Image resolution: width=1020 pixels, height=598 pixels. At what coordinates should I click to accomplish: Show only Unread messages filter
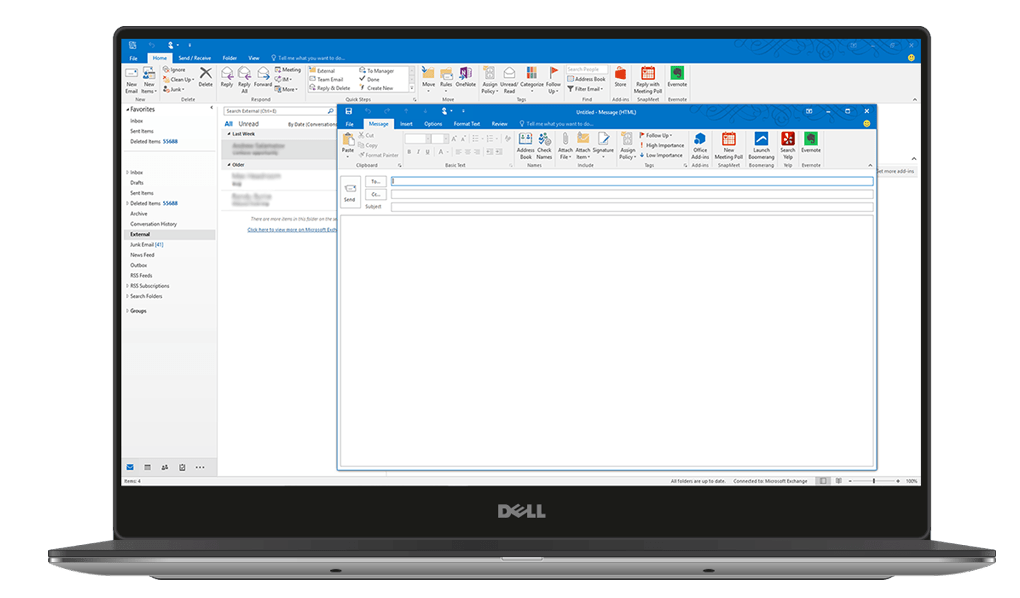pyautogui.click(x=248, y=124)
